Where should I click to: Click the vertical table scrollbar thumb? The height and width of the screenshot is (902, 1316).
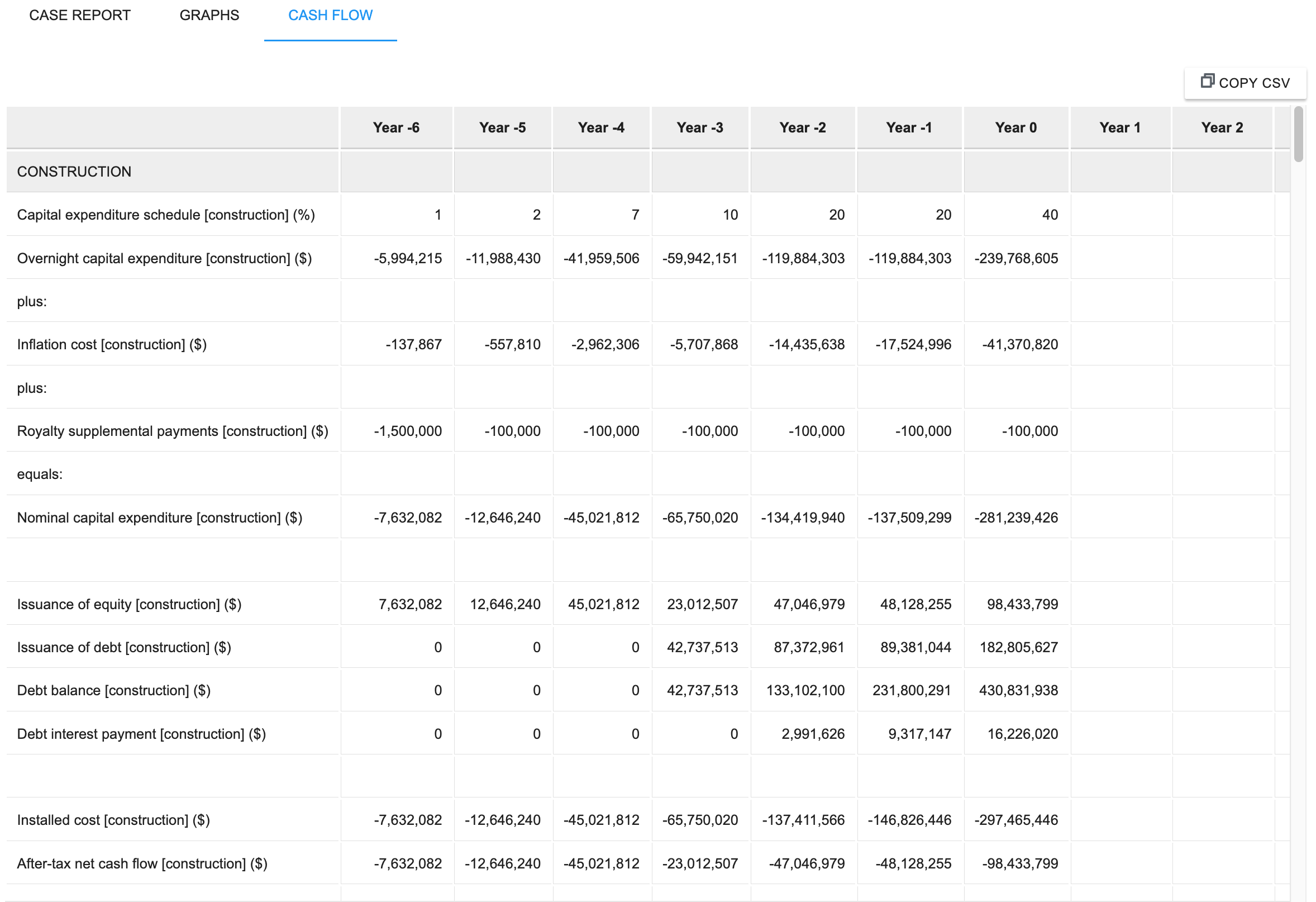(x=1298, y=135)
